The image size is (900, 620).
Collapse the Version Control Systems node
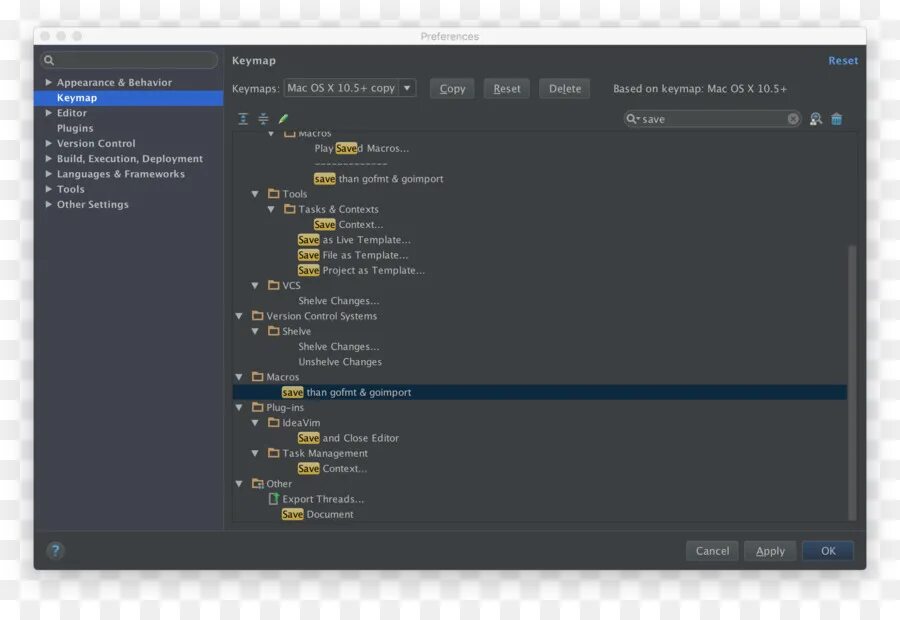click(239, 316)
